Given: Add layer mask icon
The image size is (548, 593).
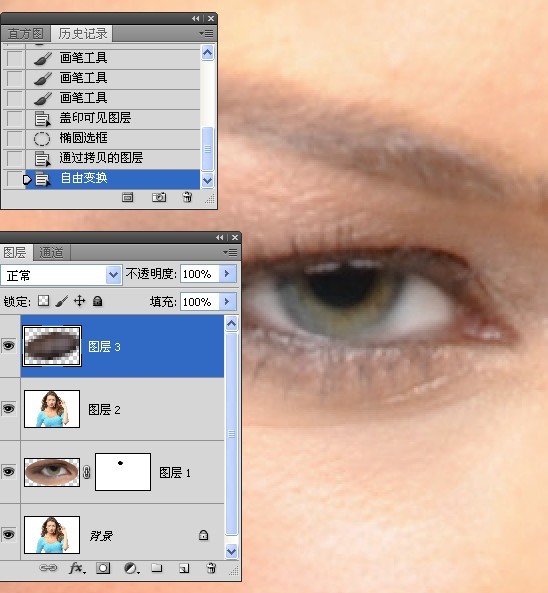Looking at the screenshot, I should pos(103,568).
